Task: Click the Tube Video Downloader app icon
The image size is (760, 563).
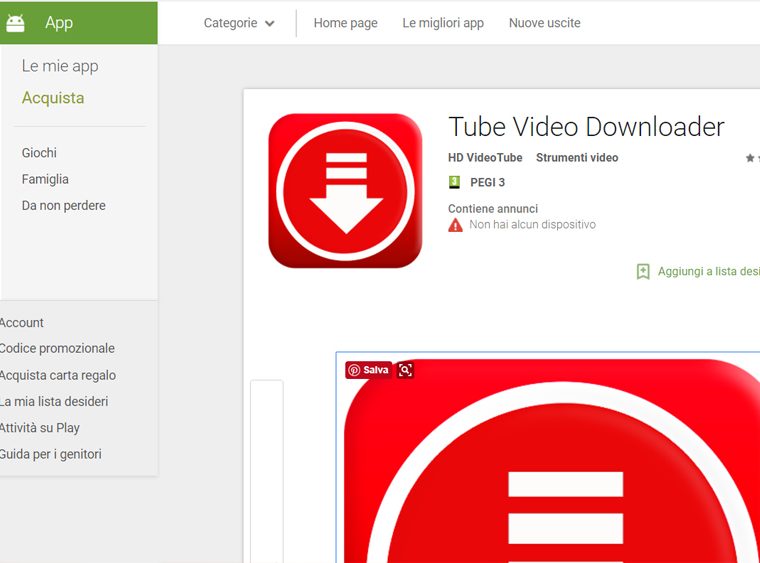Action: [345, 190]
